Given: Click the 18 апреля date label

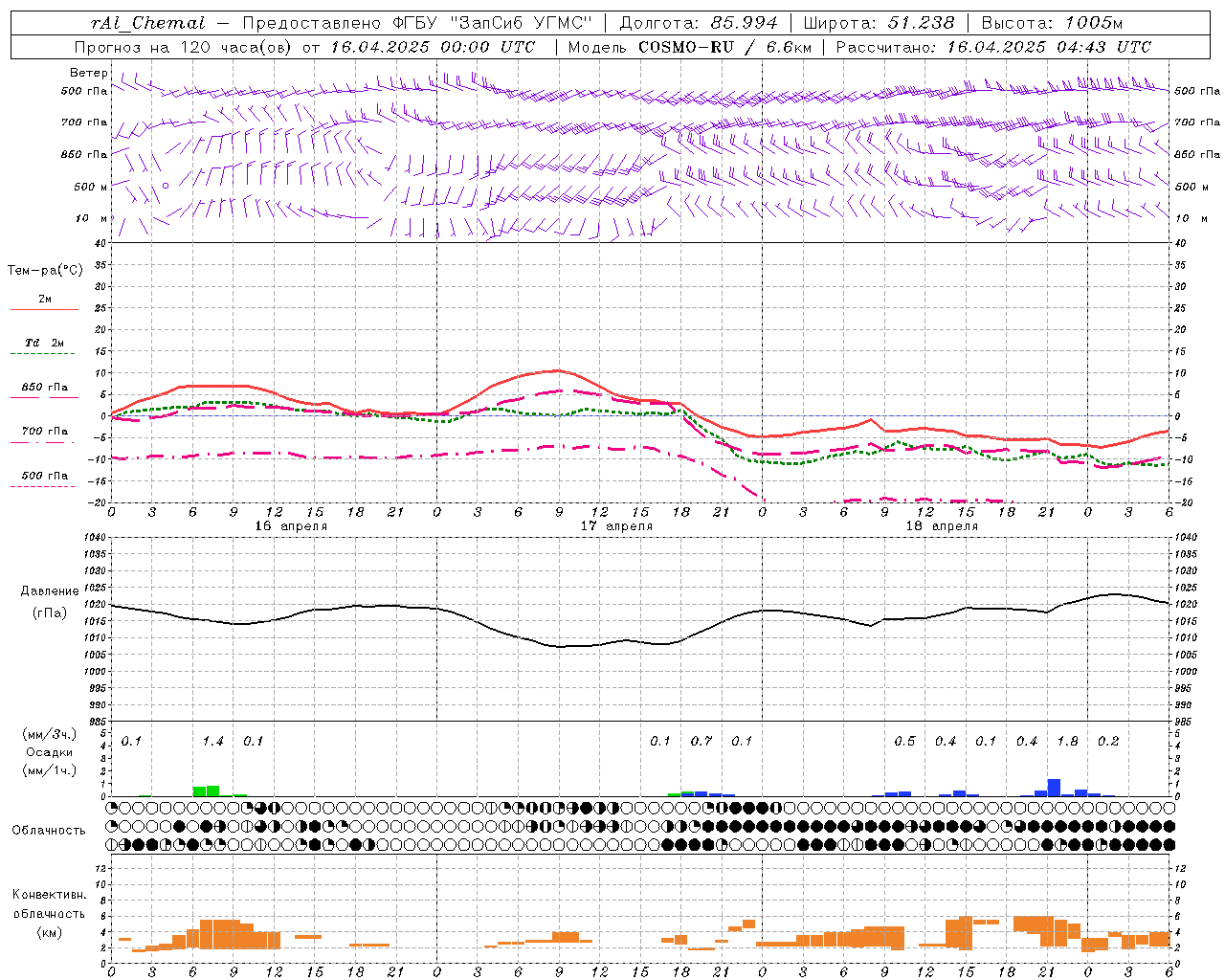Looking at the screenshot, I should pyautogui.click(x=942, y=526).
